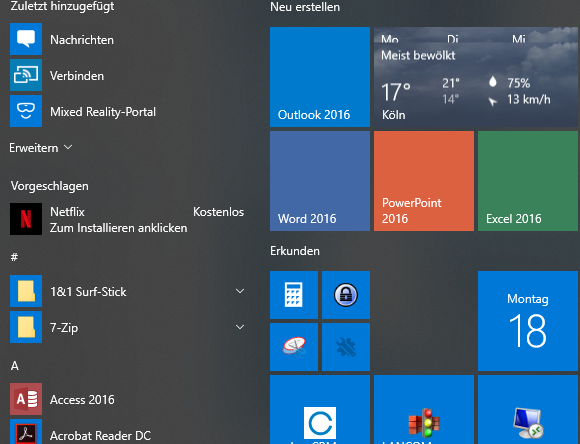
Task: Click the Neu erstellen group title
Action: click(x=305, y=7)
